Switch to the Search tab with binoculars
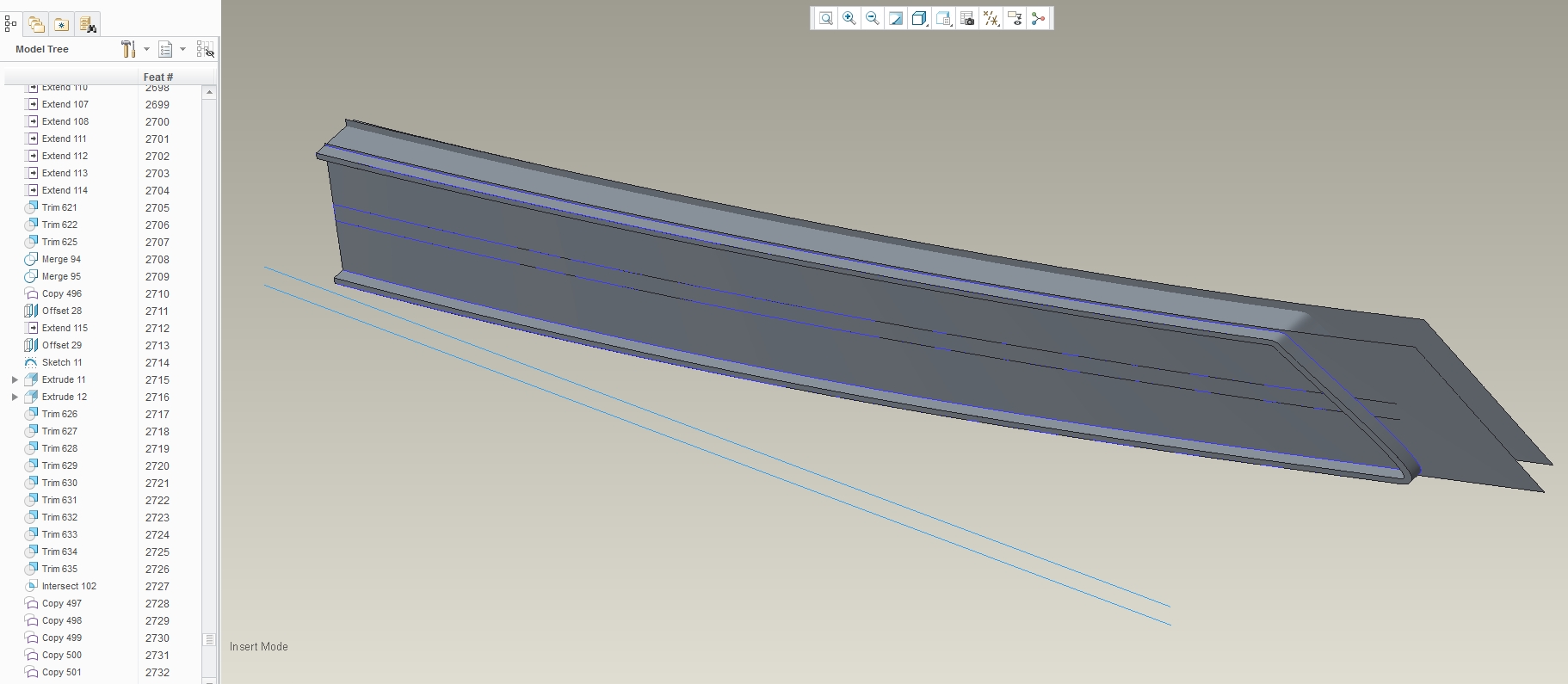Viewport: 1568px width, 684px height. pyautogui.click(x=88, y=24)
